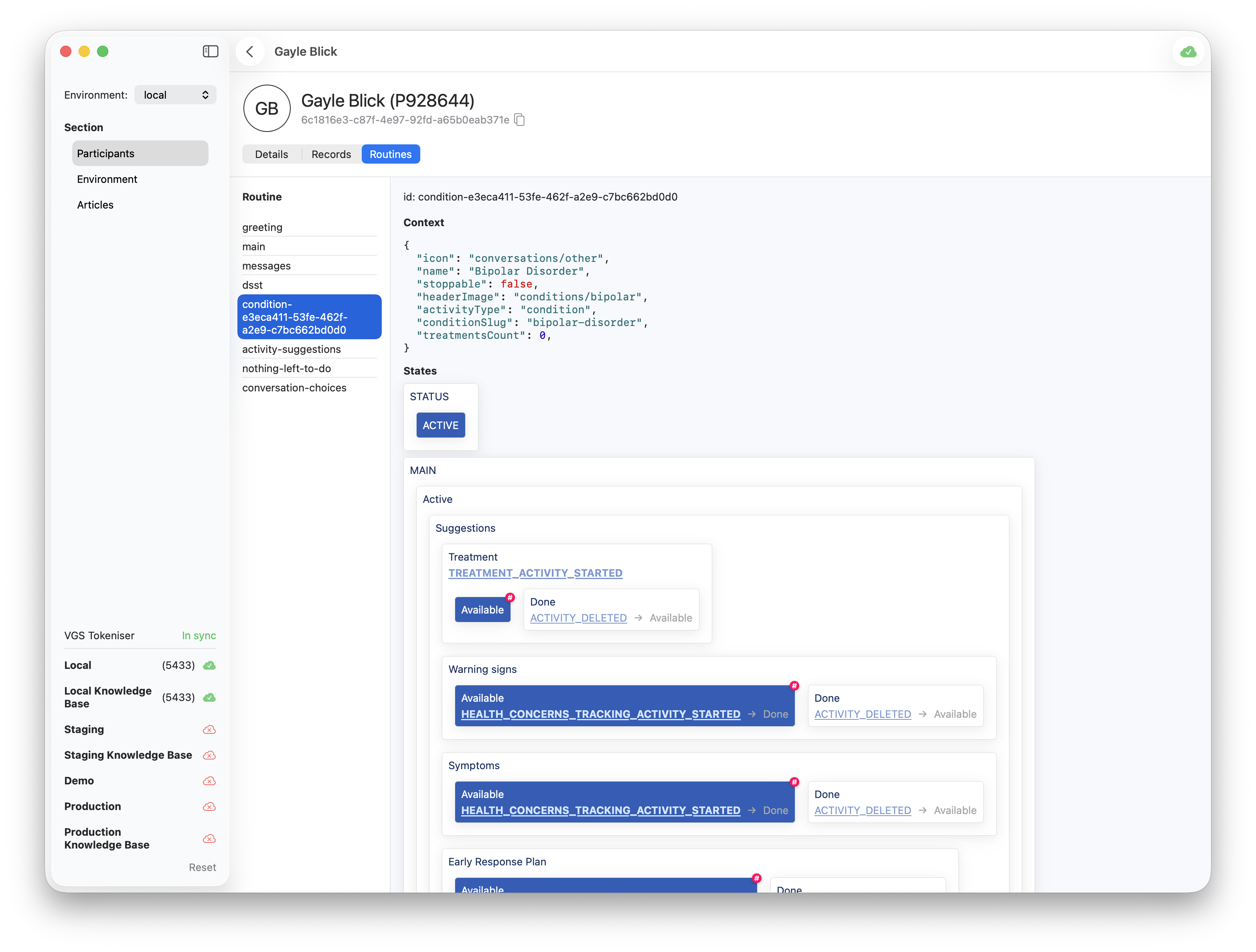Switch to the Records tab
The width and height of the screenshot is (1256, 952).
(x=331, y=154)
